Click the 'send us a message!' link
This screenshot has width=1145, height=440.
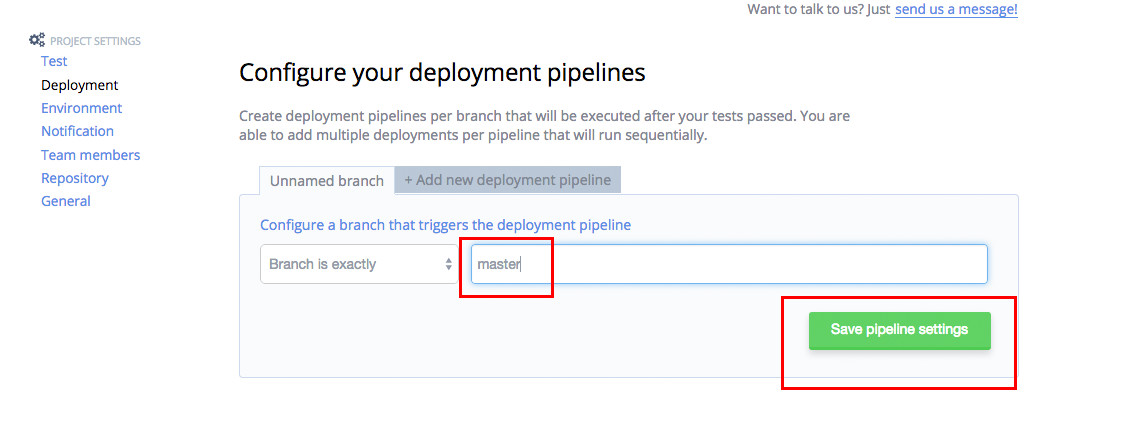click(x=956, y=9)
